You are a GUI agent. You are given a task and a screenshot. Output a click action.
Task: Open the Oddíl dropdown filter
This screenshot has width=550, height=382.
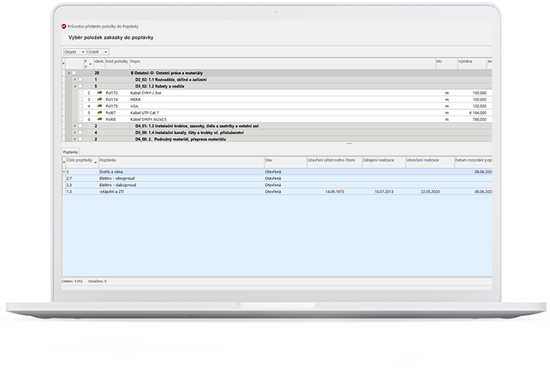point(98,52)
